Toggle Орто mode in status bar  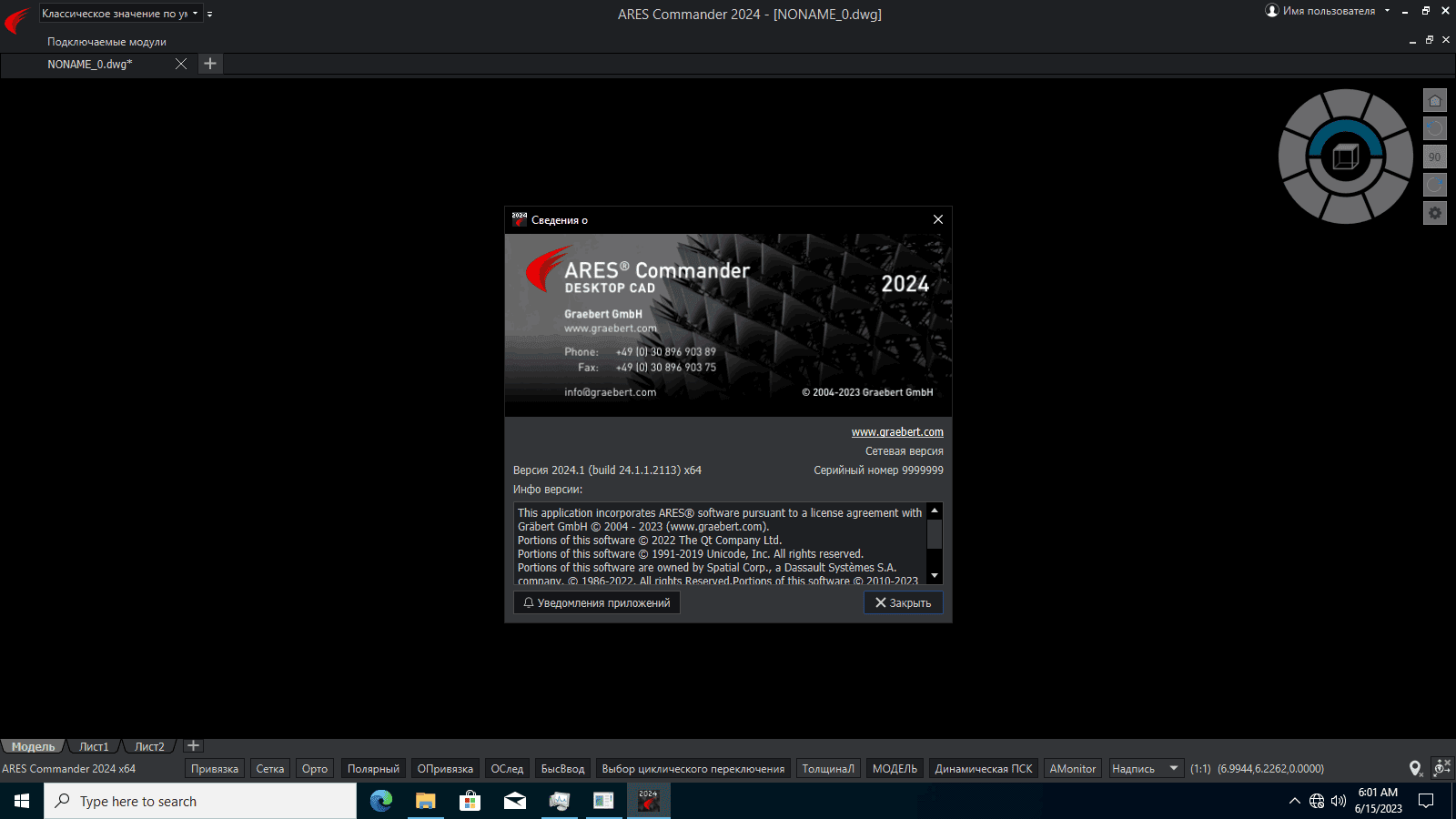315,769
